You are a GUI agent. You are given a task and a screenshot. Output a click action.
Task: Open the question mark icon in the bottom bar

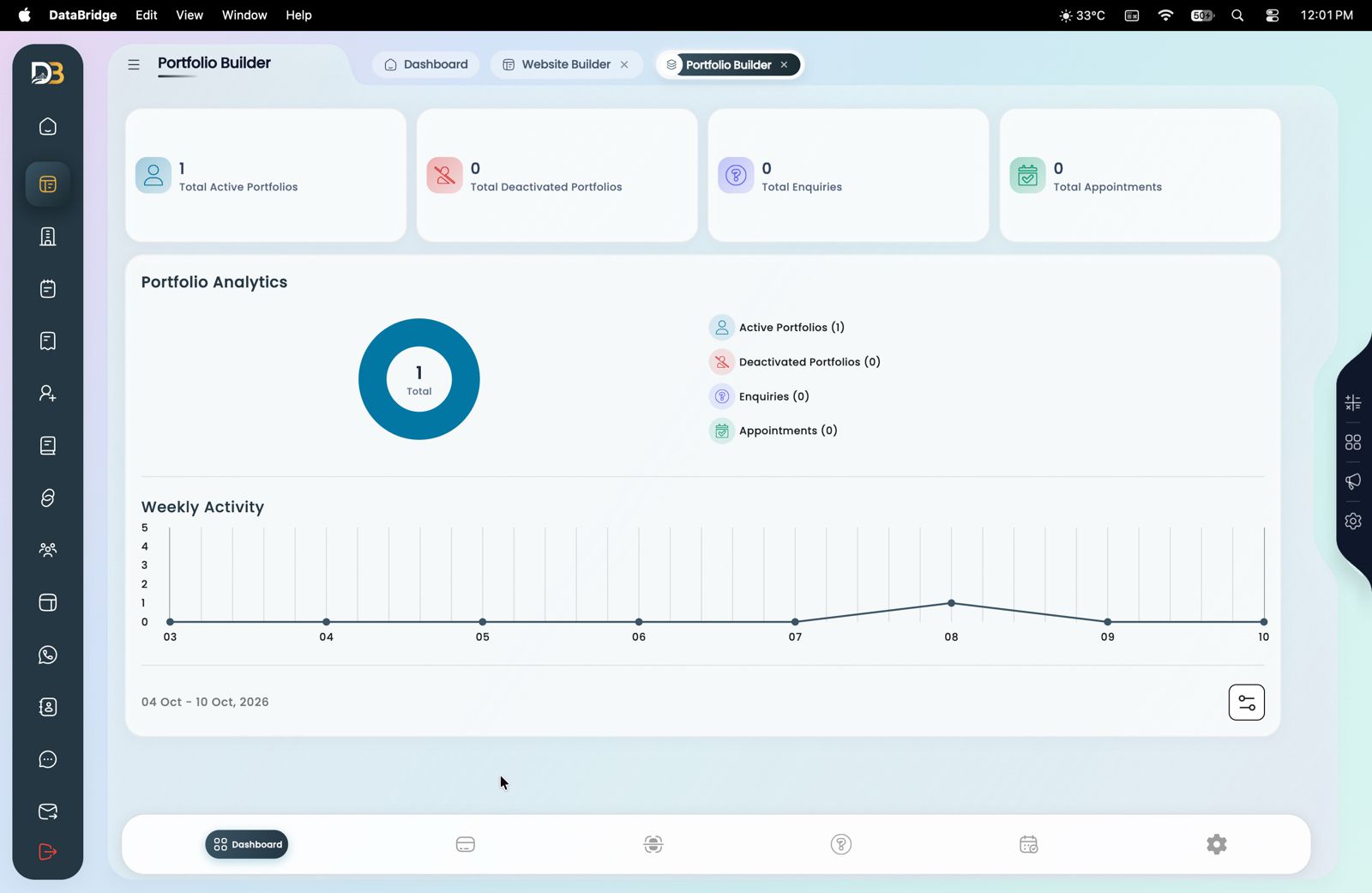tap(841, 845)
